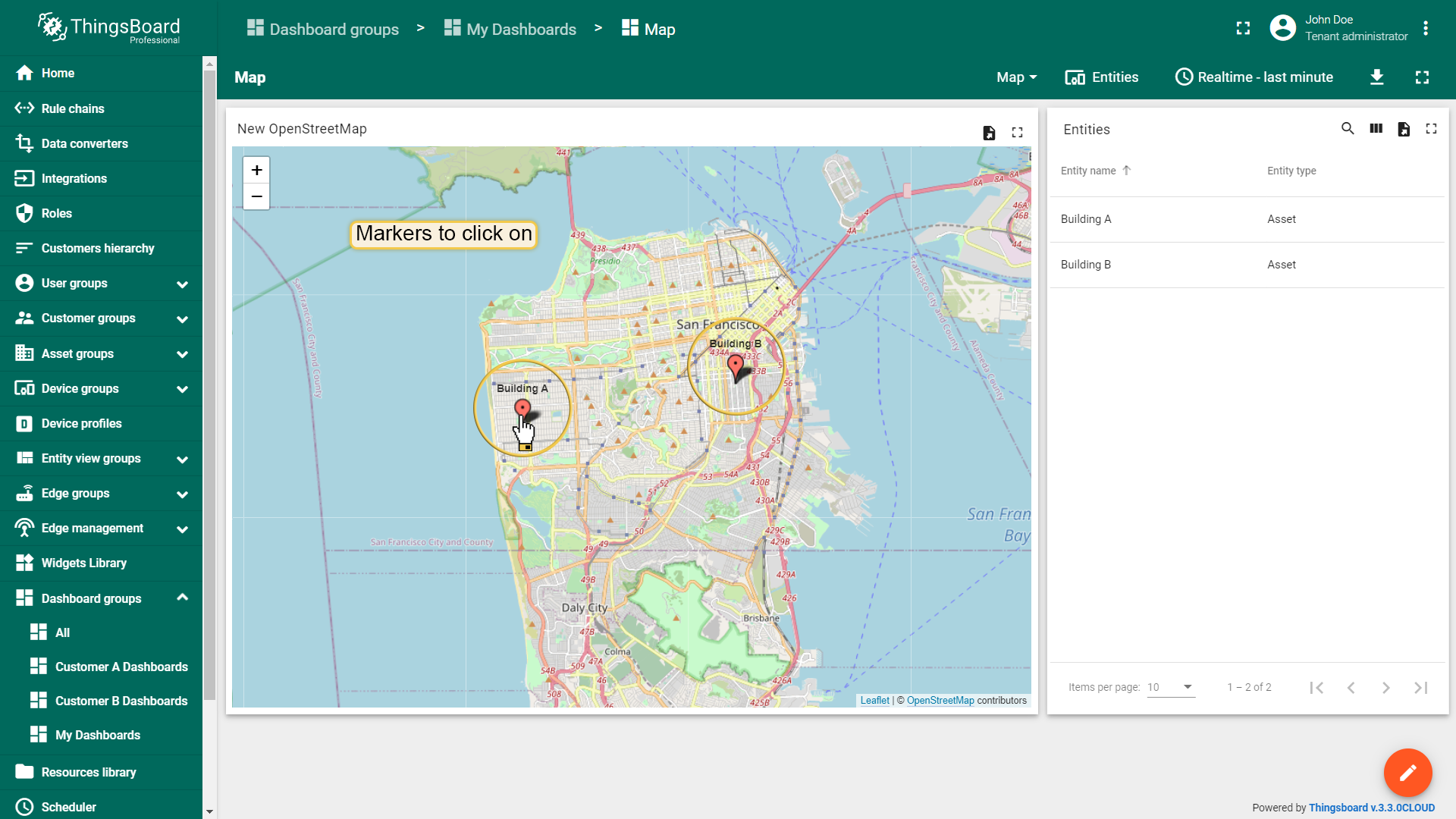Click the Resources library folder icon
Viewport: 1456px width, 819px height.
click(24, 772)
